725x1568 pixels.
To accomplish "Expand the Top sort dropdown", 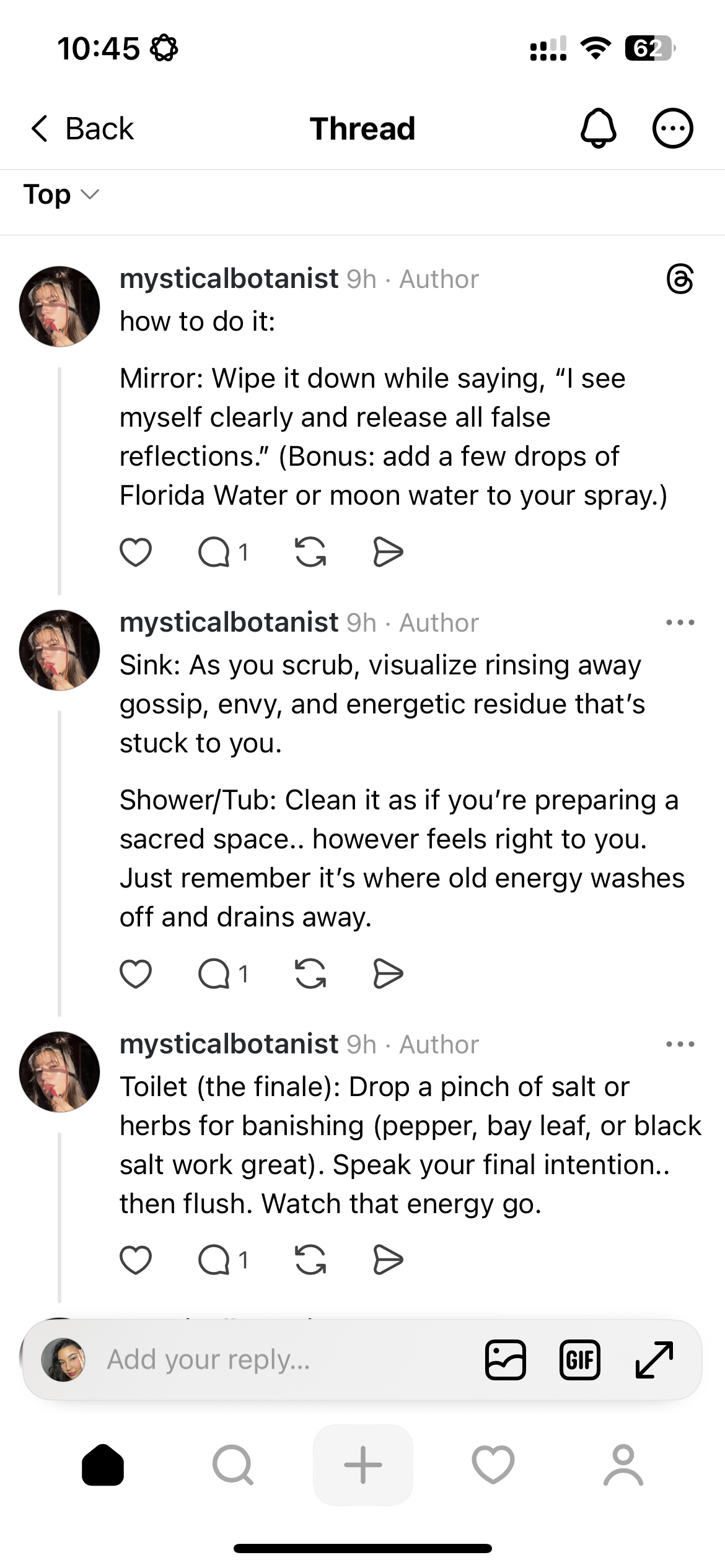I will (x=61, y=194).
